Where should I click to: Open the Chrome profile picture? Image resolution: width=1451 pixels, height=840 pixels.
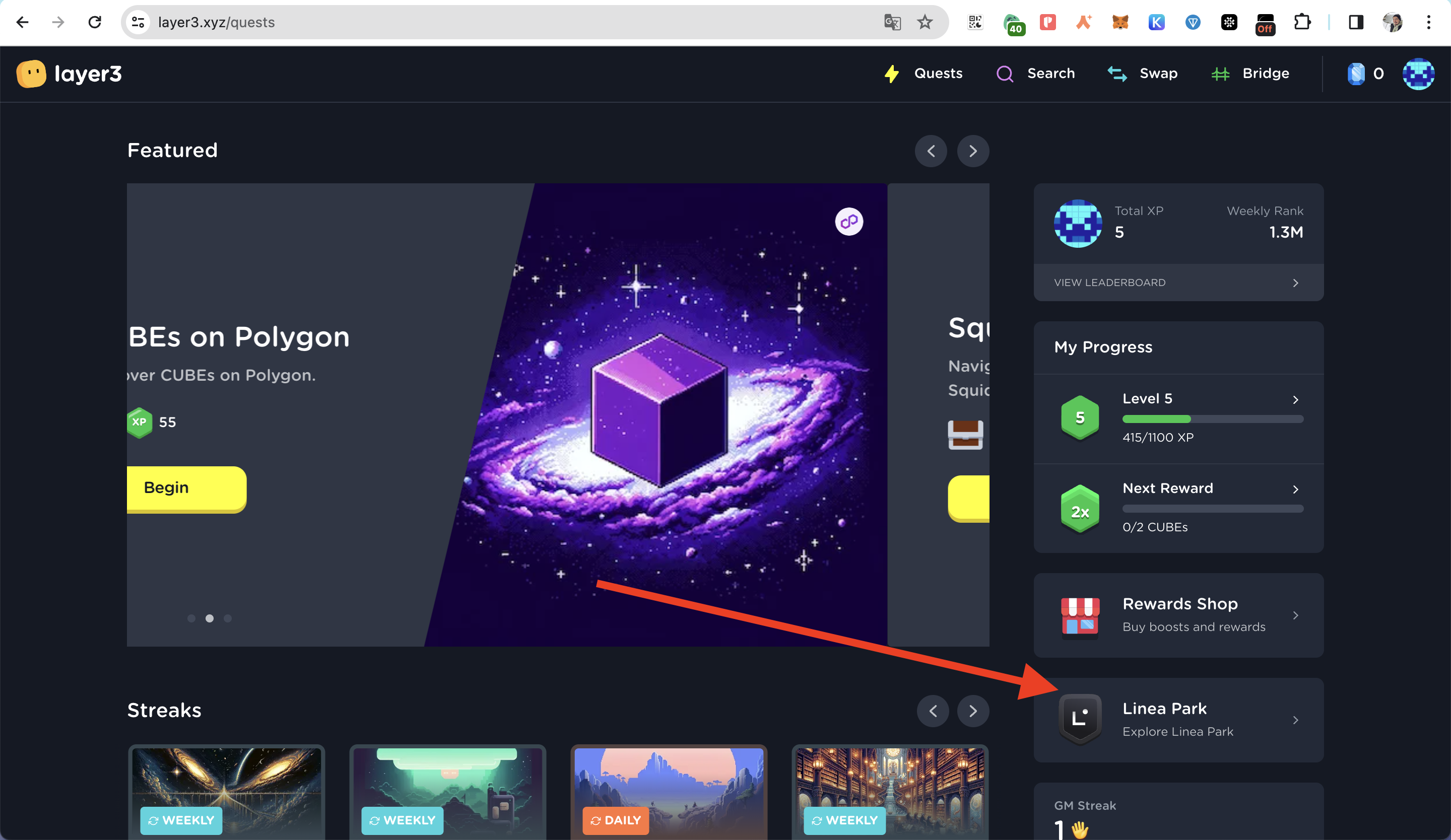coord(1392,23)
